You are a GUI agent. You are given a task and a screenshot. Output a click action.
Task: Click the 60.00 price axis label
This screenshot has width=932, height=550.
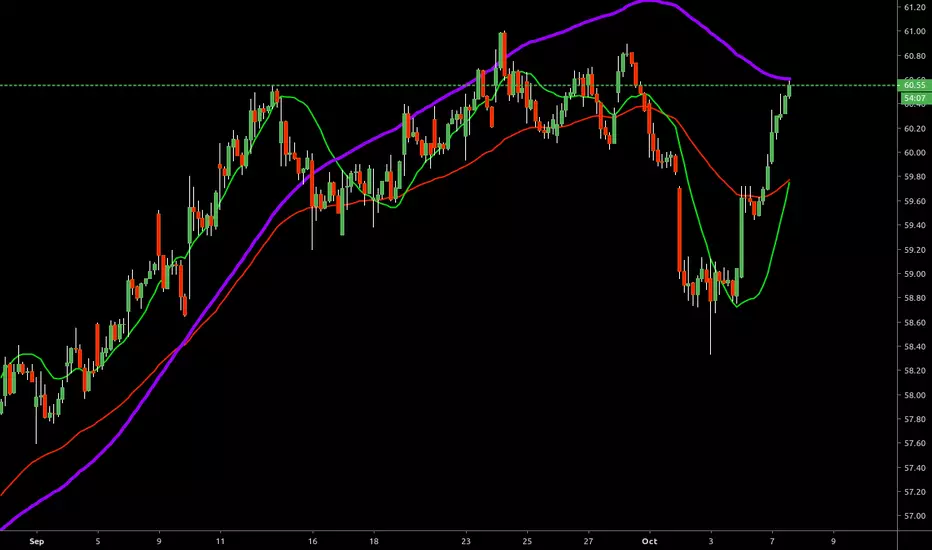[914, 153]
